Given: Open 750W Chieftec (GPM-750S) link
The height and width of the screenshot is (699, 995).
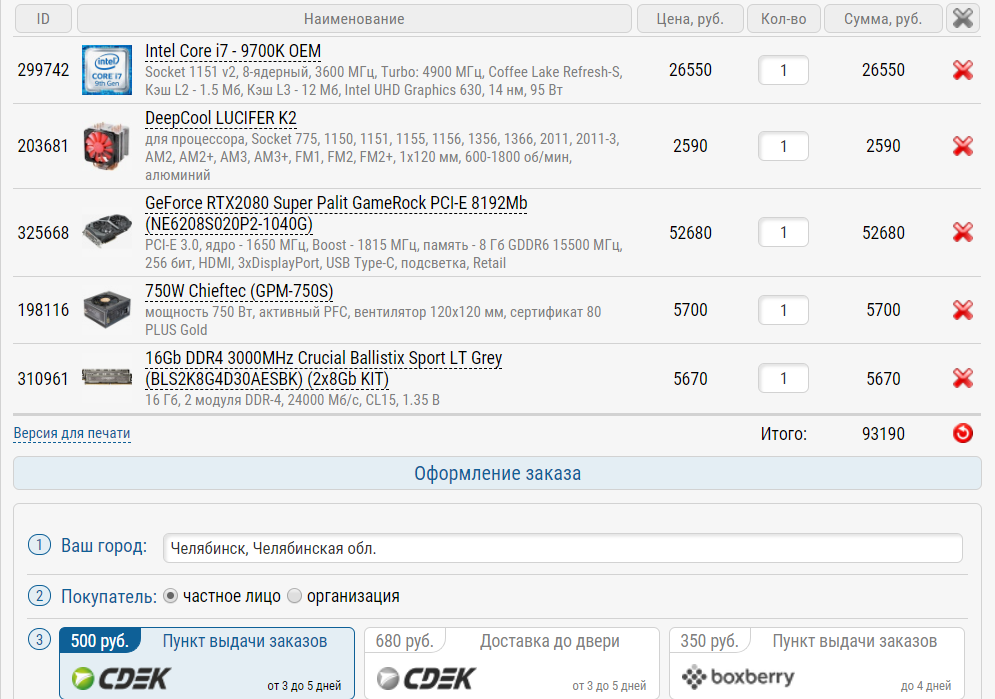Looking at the screenshot, I should [x=239, y=291].
